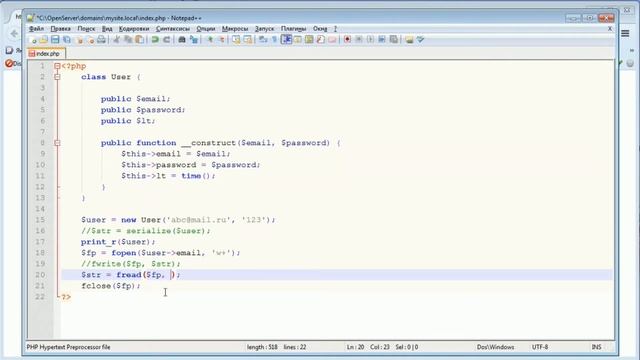Screen dimensions: 640x360
Task: Click the Save All toolbar icon
Action: pos(67,40)
